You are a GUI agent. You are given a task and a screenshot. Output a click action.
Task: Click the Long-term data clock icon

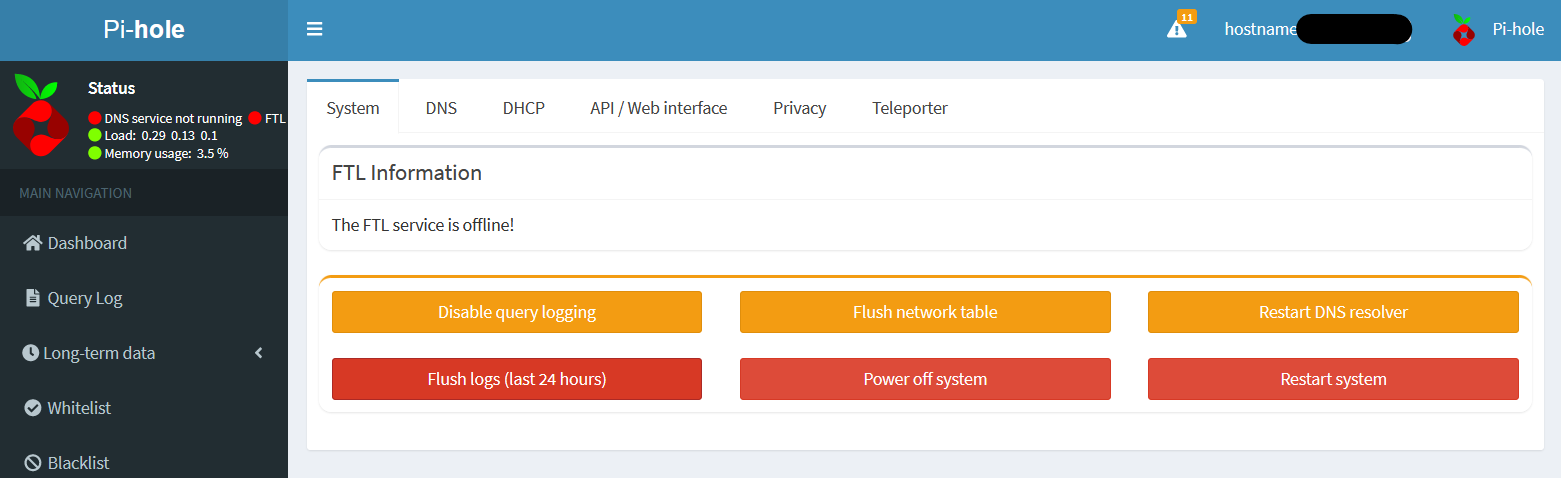coord(31,353)
